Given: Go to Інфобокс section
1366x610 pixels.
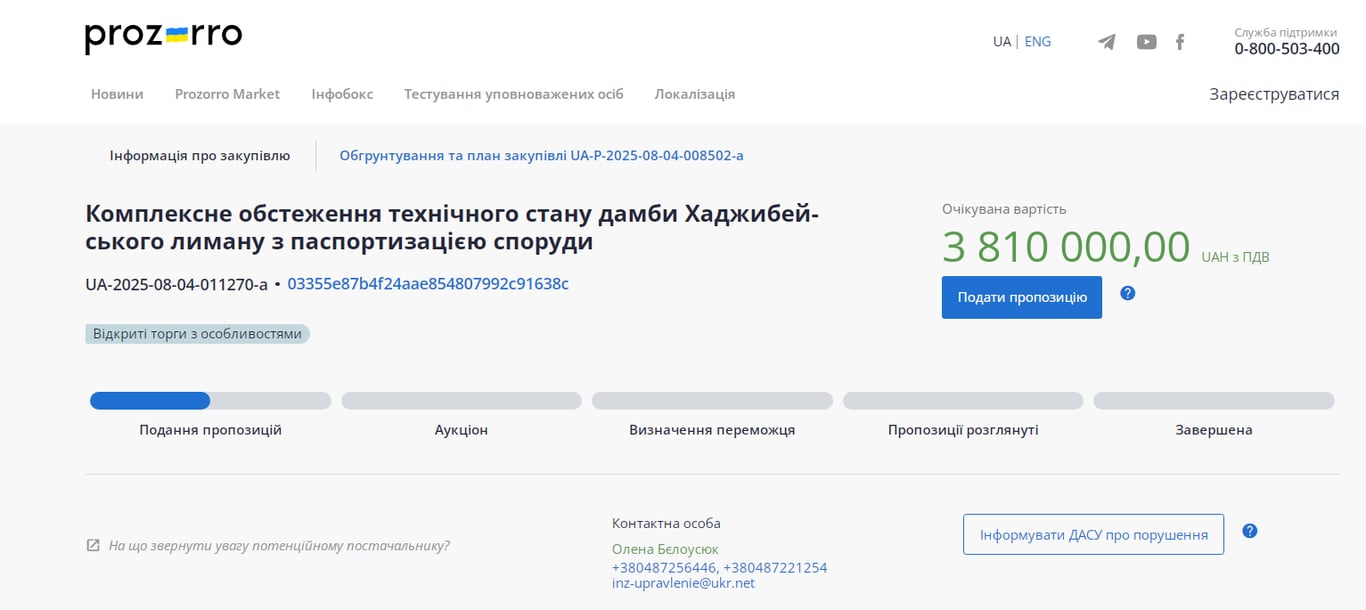Looking at the screenshot, I should [x=342, y=94].
